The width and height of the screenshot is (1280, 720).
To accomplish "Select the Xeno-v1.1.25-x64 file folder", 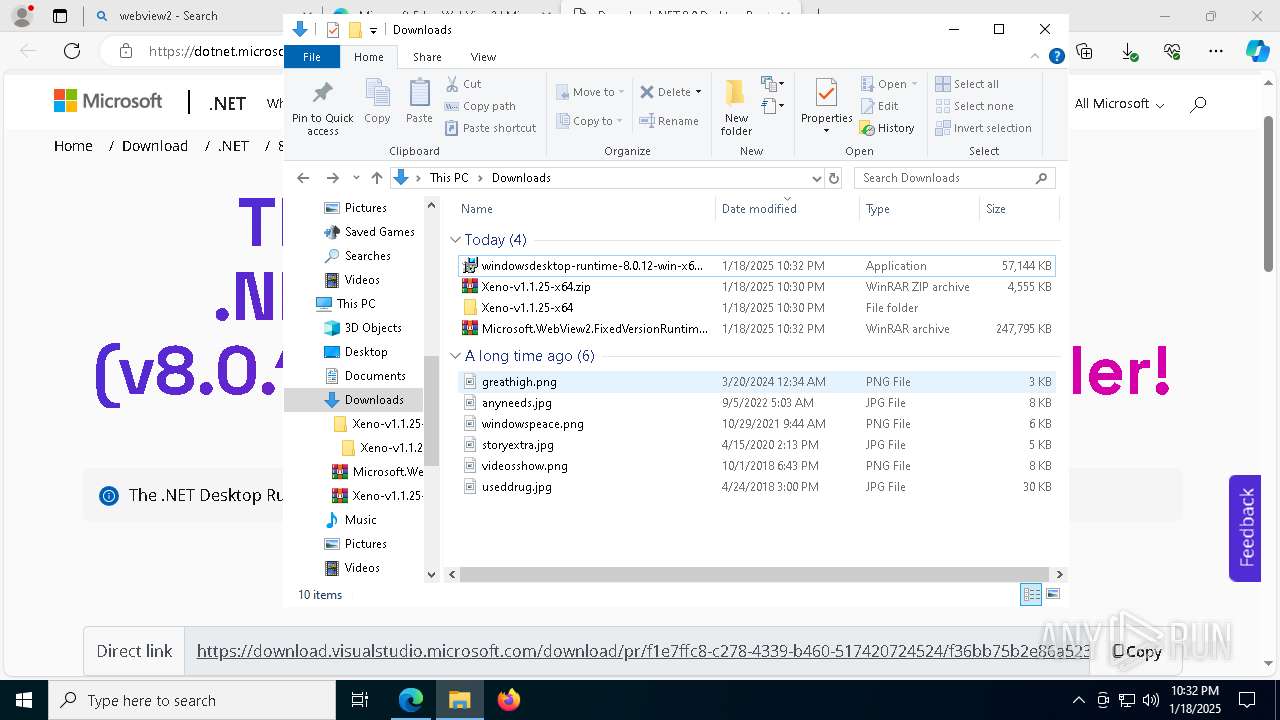I will pyautogui.click(x=756, y=308).
